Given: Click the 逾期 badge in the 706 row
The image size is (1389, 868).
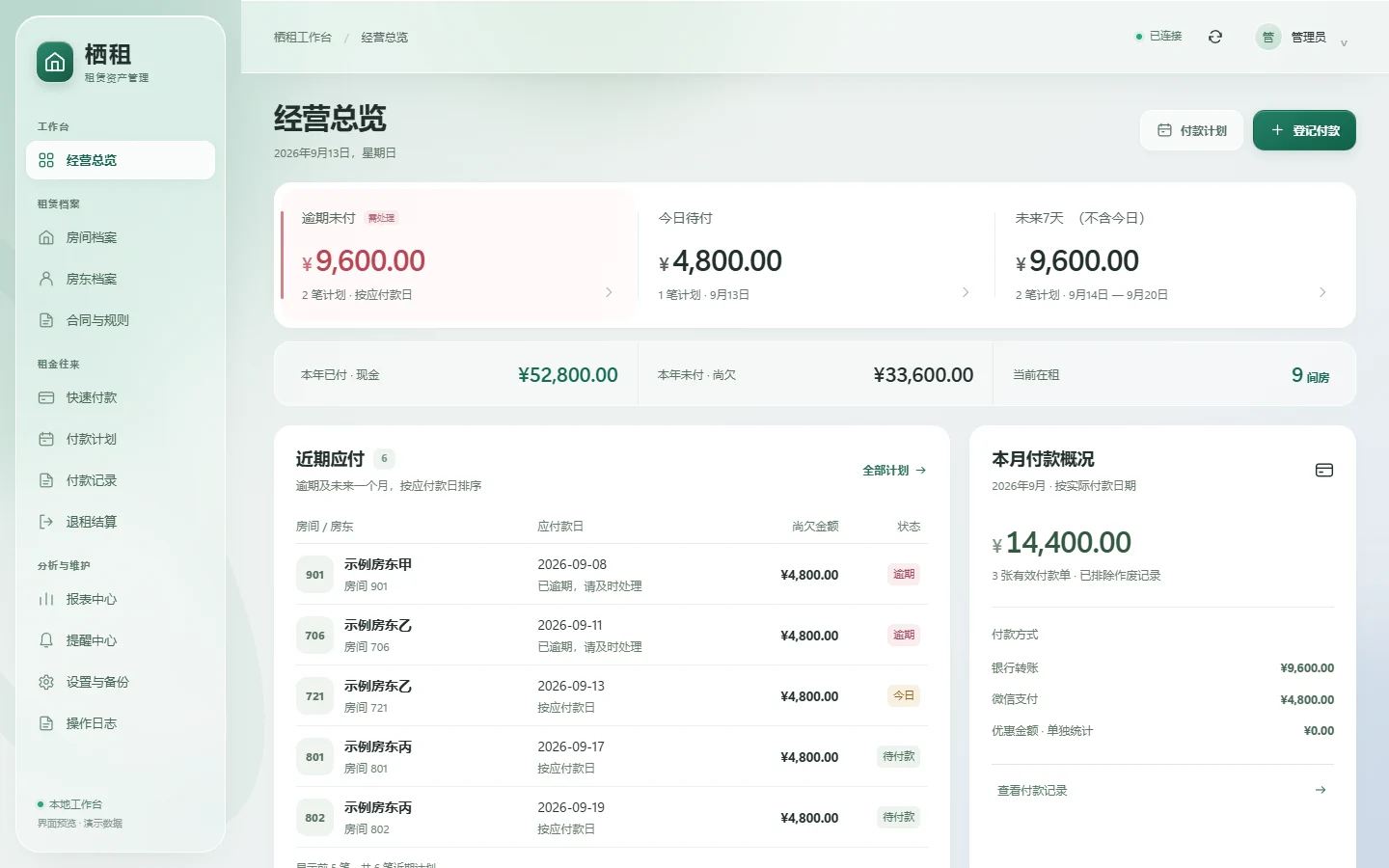Looking at the screenshot, I should pos(904,635).
